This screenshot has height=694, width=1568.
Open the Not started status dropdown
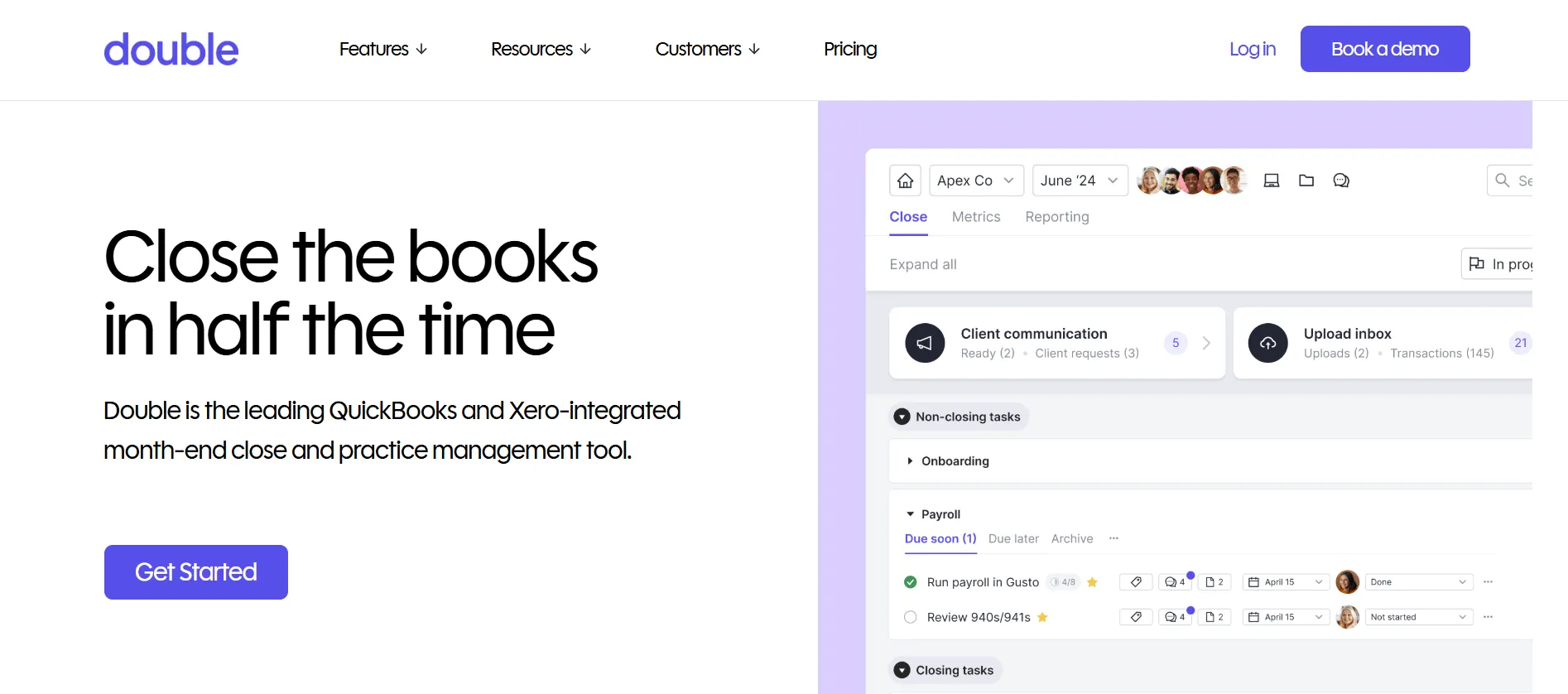pos(1419,617)
